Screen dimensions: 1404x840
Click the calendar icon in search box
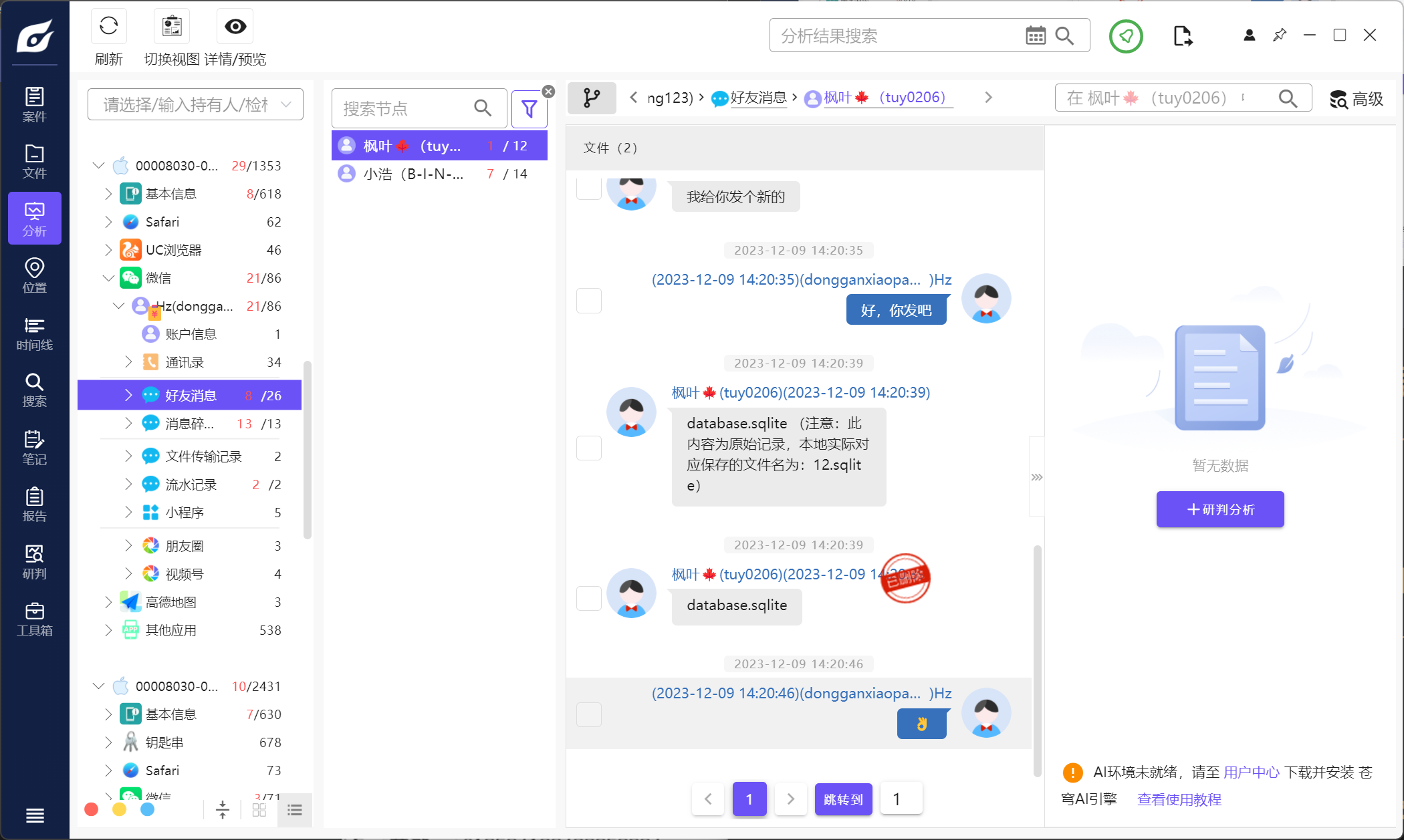1035,36
